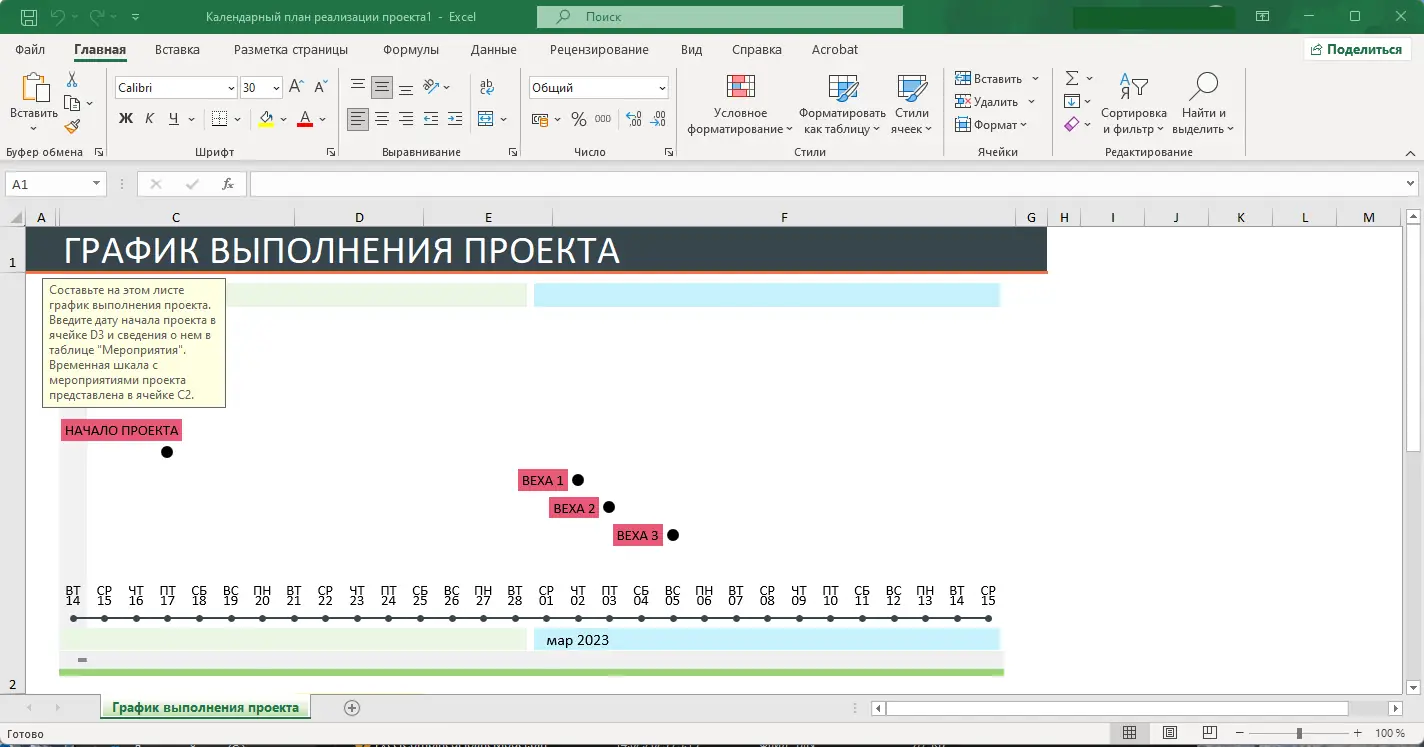Click the Merge and Center icon
Screen dimensions: 1424x747
[487, 119]
